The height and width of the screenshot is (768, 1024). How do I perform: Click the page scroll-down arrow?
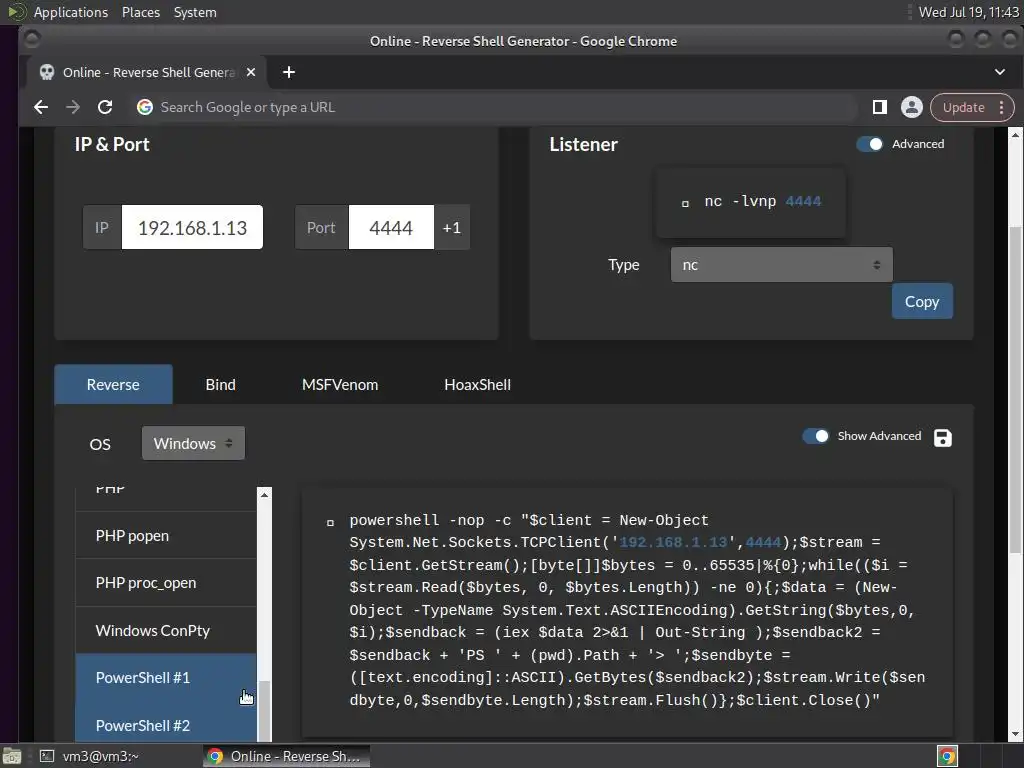[x=1015, y=735]
